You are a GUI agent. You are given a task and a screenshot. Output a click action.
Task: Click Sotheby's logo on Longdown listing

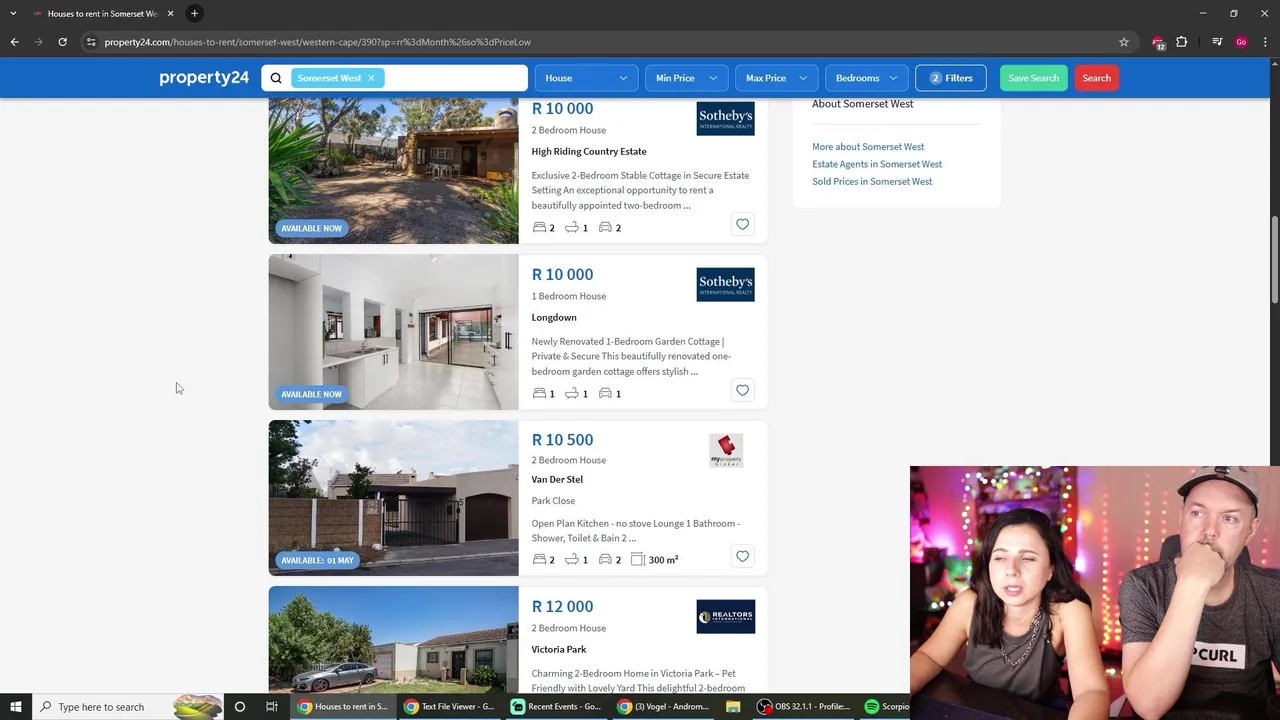coord(725,284)
